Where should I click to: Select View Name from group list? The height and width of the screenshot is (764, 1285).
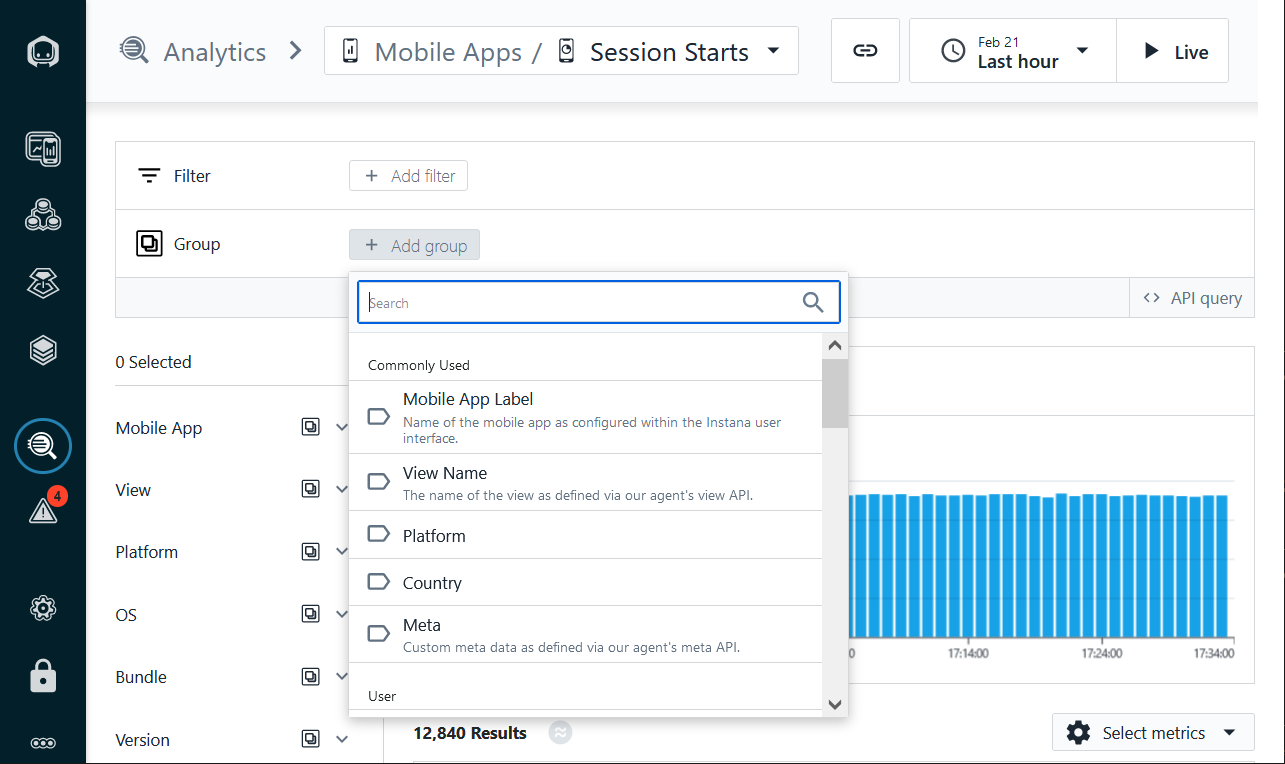[x=585, y=482]
